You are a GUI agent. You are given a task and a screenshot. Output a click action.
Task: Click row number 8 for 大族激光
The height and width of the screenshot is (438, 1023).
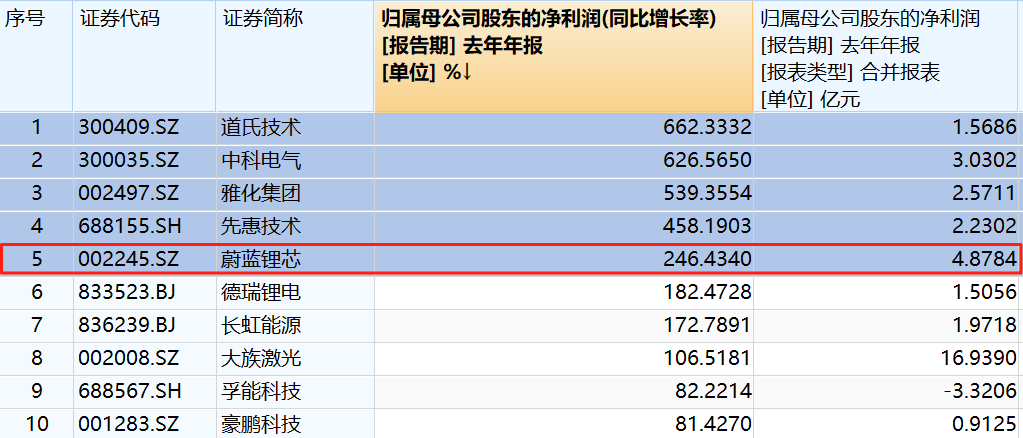[x=36, y=358]
